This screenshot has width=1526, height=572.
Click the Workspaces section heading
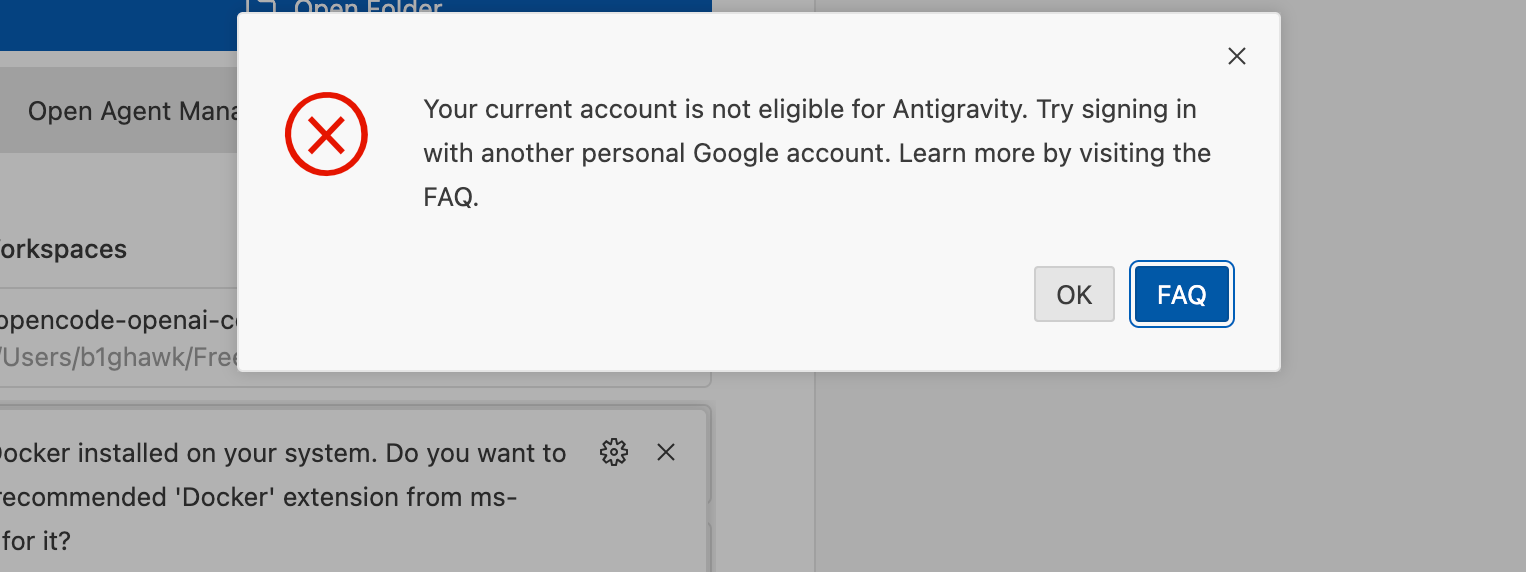[x=62, y=248]
